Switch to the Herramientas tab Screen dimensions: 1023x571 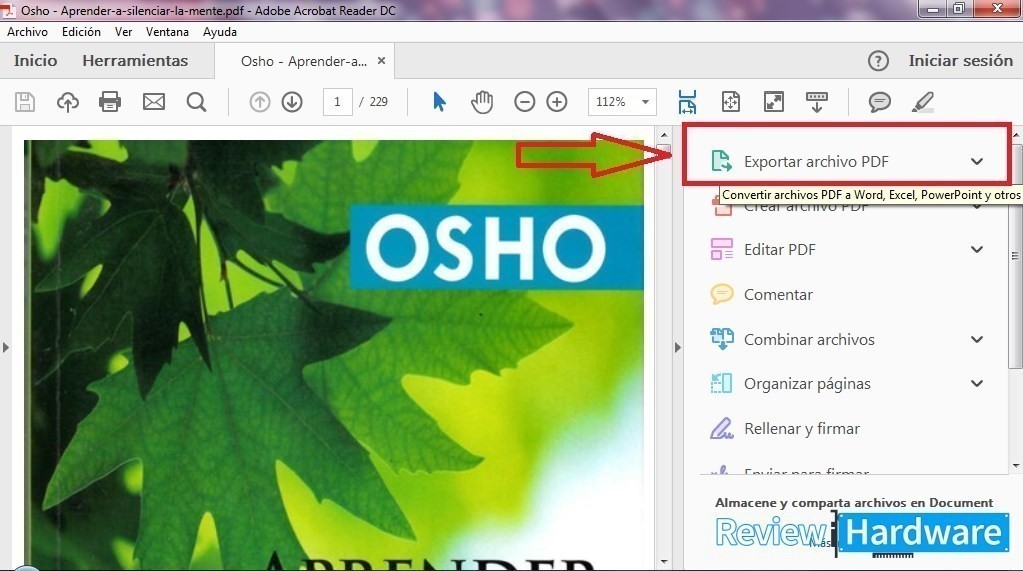click(x=135, y=61)
